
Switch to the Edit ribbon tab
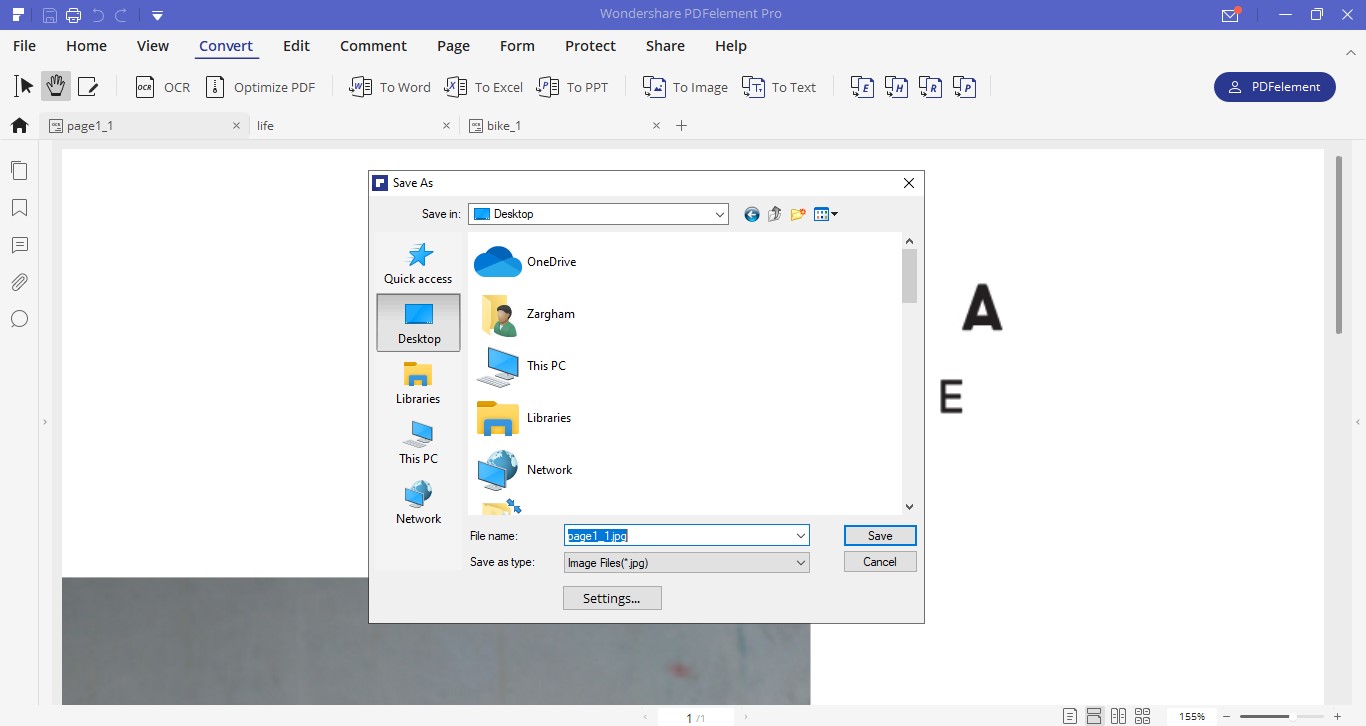(x=296, y=46)
